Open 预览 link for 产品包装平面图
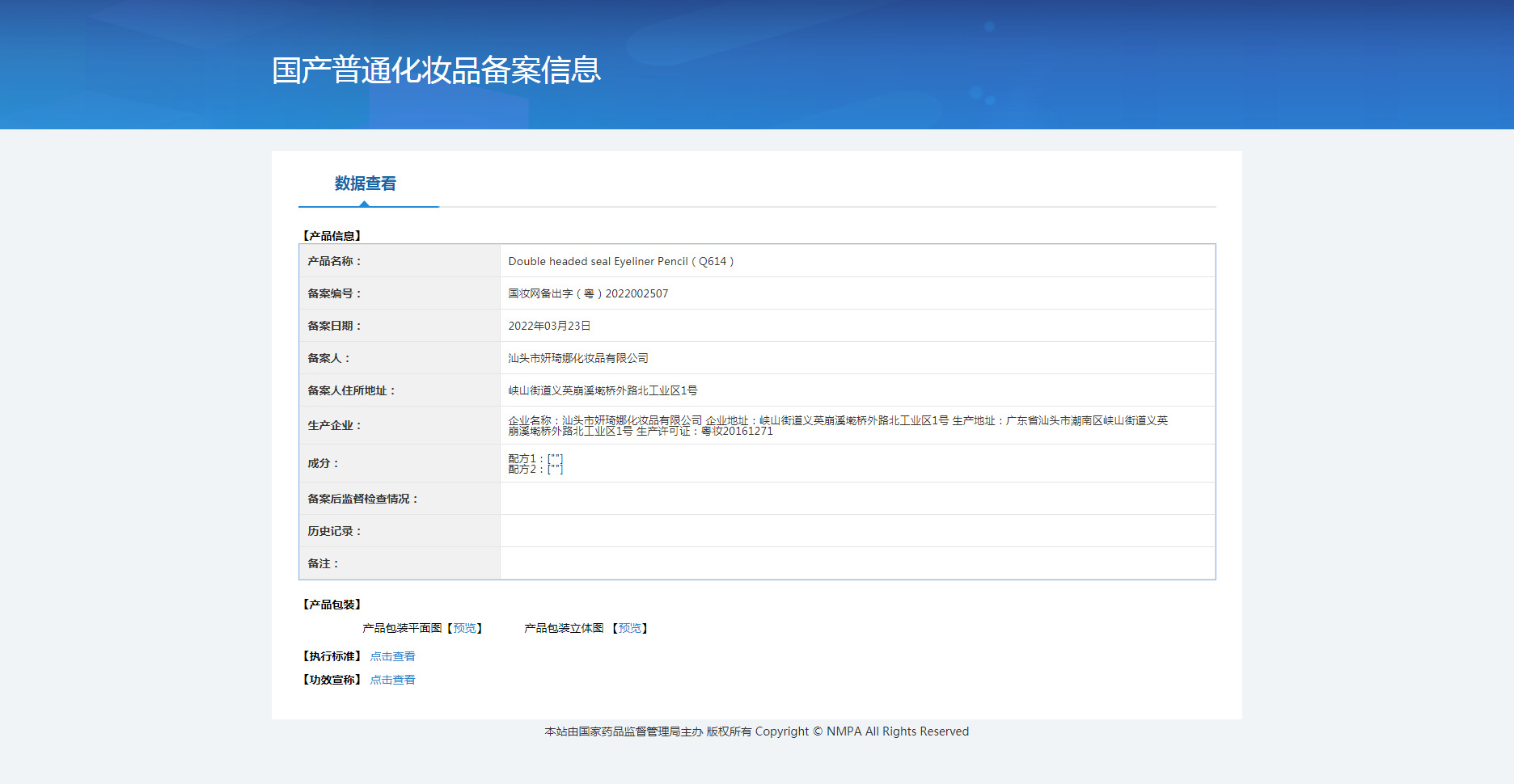The image size is (1514, 784). (x=464, y=628)
